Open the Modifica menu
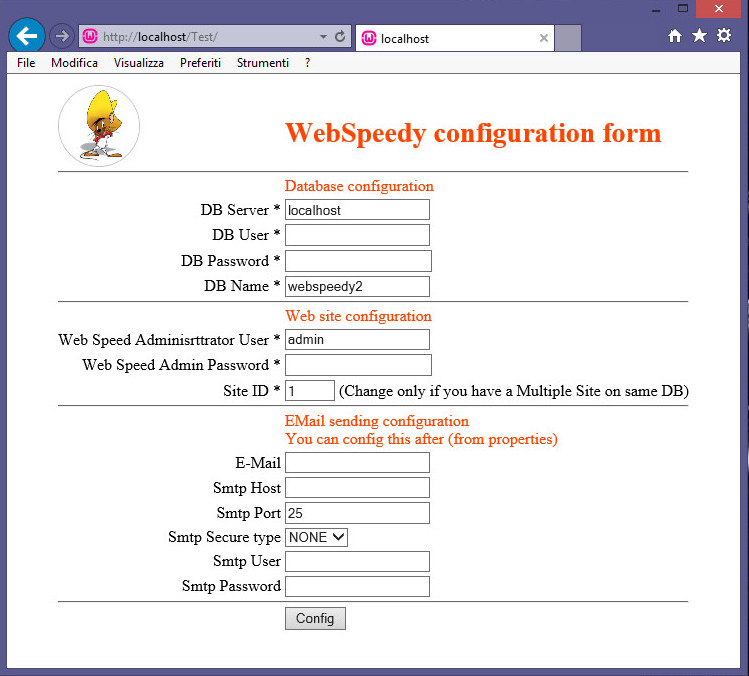The height and width of the screenshot is (676, 749). coord(75,63)
